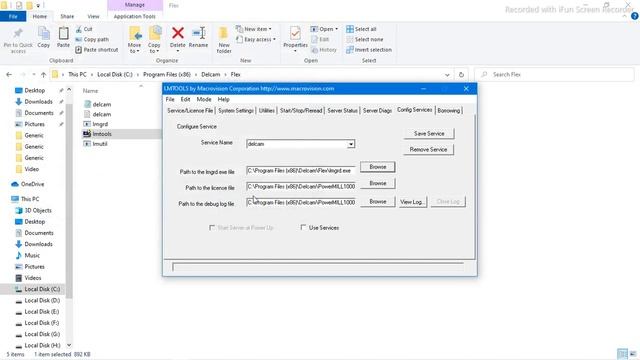Click Select none in ribbon
Viewport: 640px width, 360px height.
[x=364, y=39]
